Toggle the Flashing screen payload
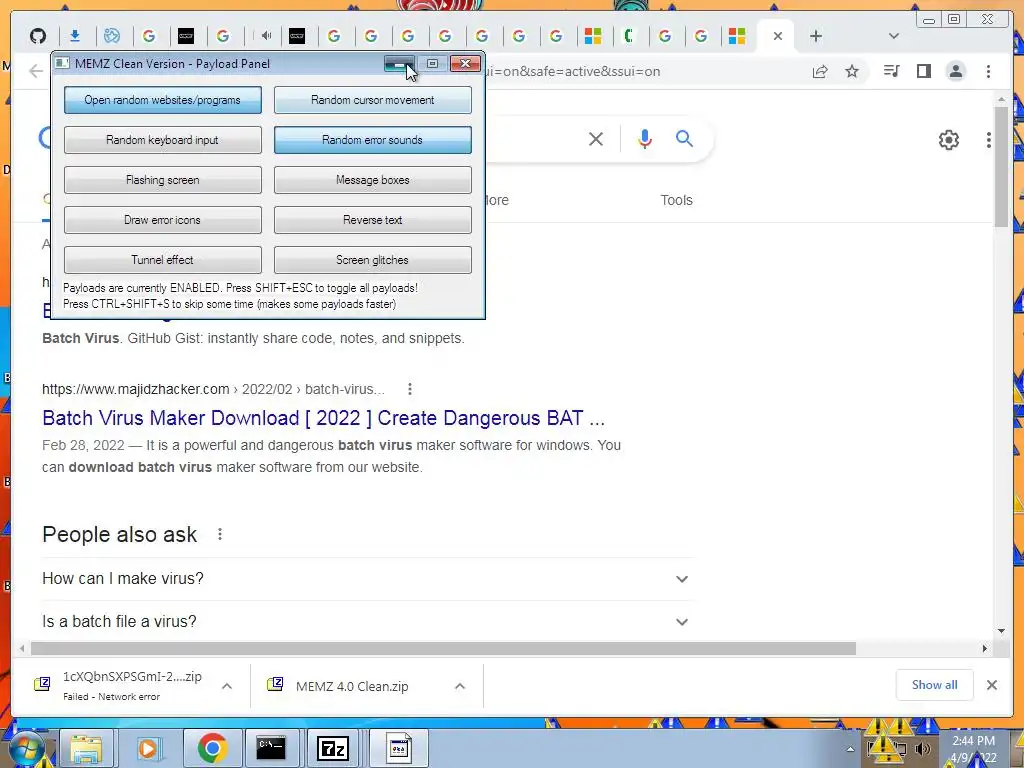The image size is (1024, 768). coord(163,180)
